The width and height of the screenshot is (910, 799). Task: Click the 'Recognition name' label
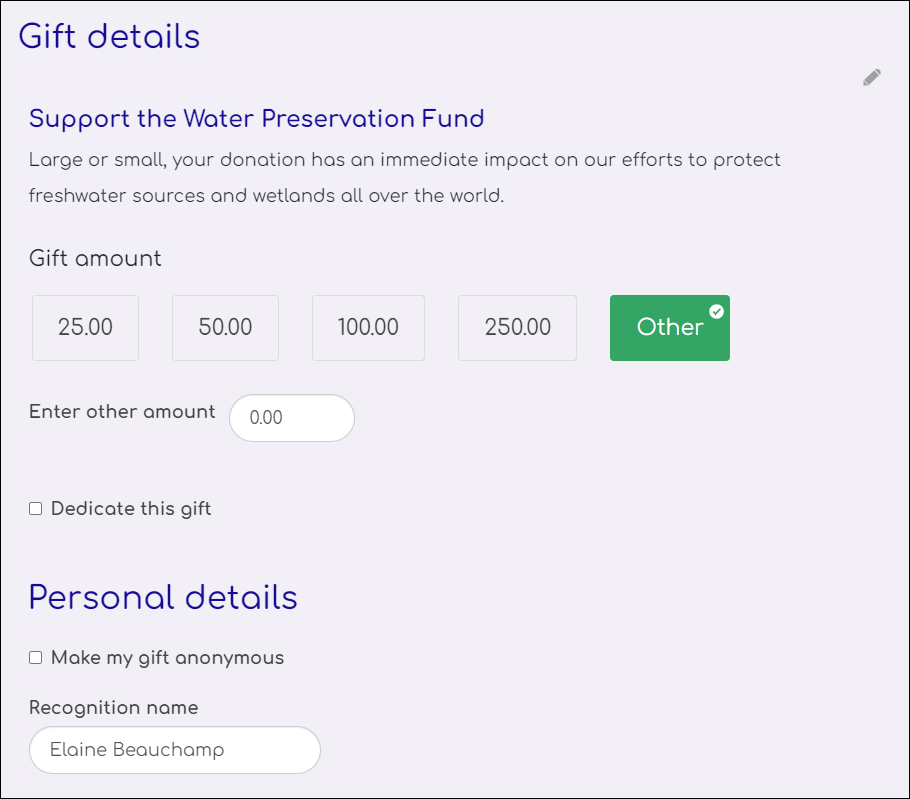click(x=114, y=708)
